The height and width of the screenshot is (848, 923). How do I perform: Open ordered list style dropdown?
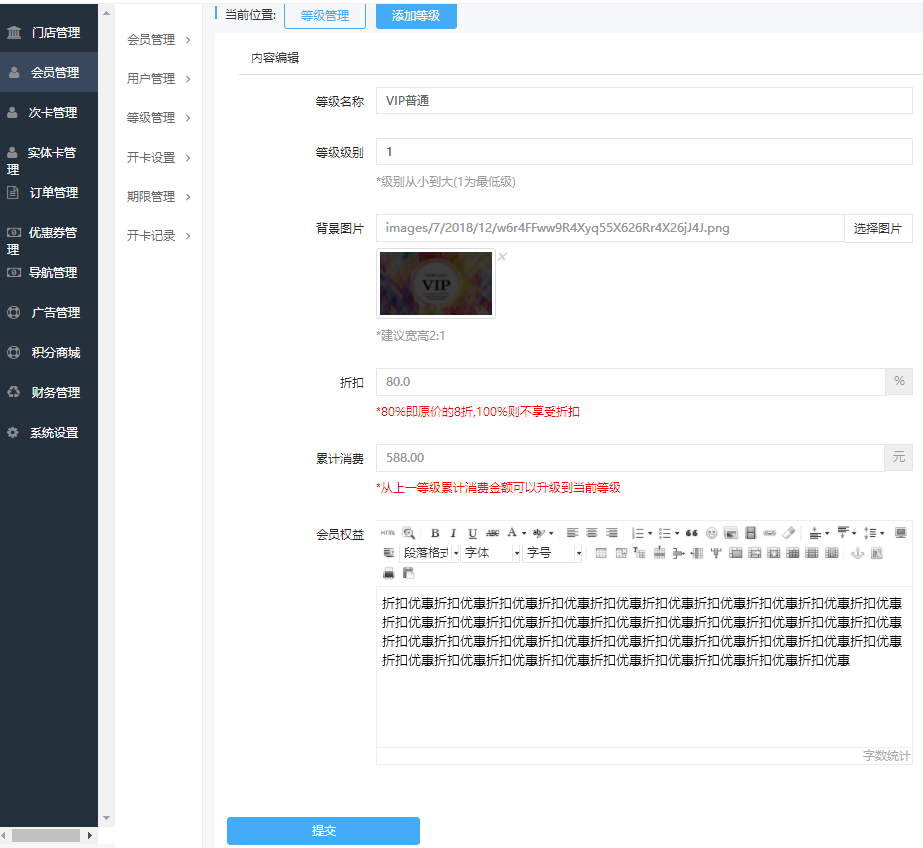(x=650, y=533)
